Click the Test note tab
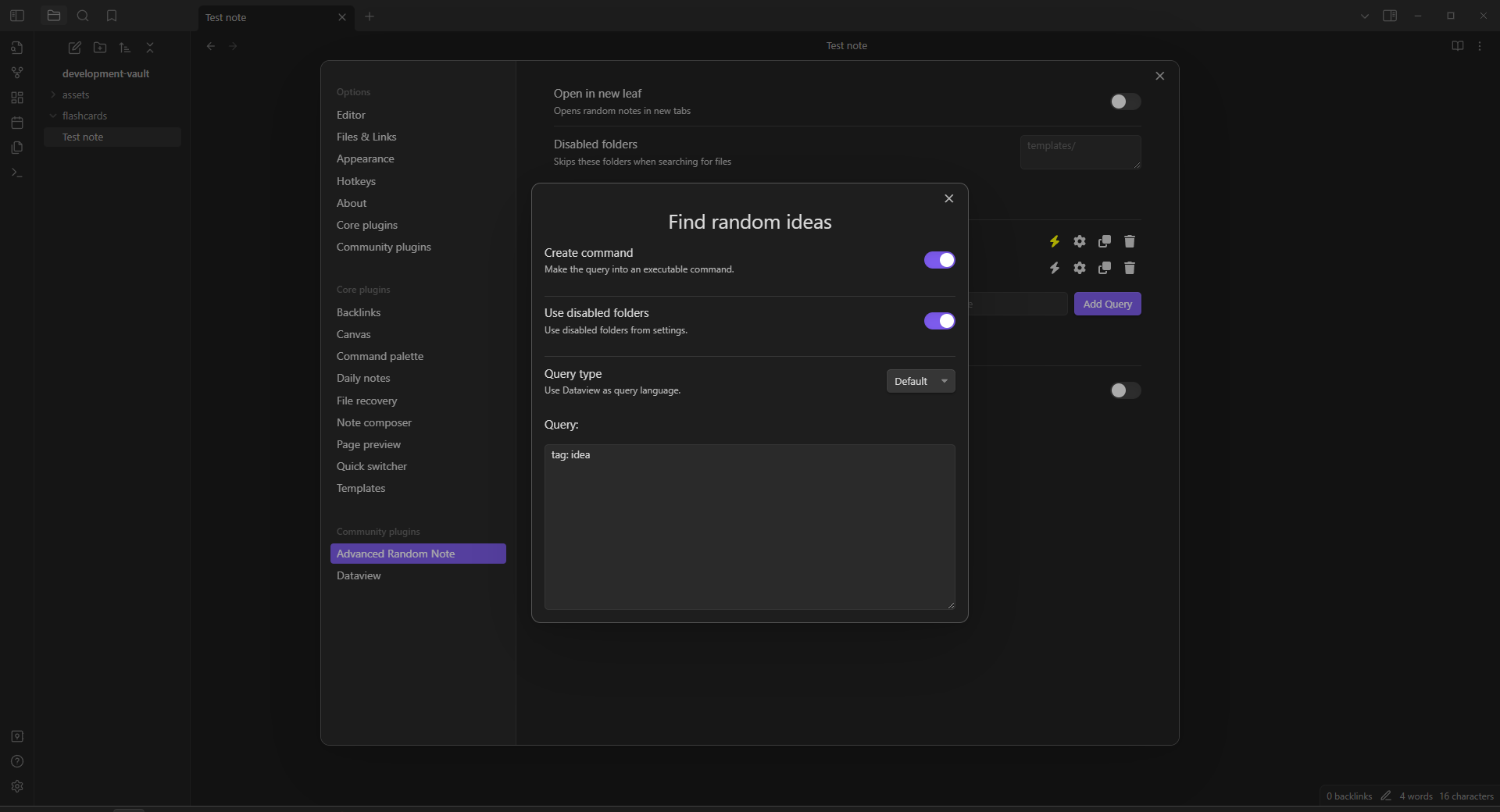 click(277, 17)
